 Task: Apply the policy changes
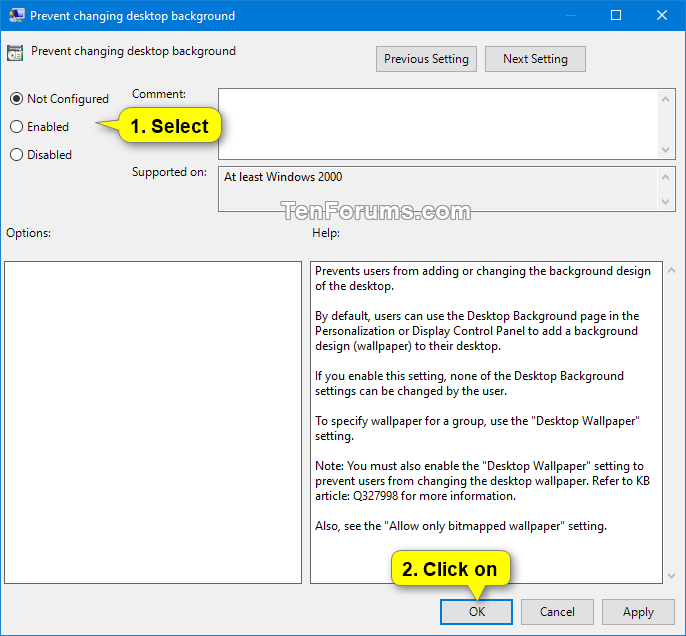(638, 612)
